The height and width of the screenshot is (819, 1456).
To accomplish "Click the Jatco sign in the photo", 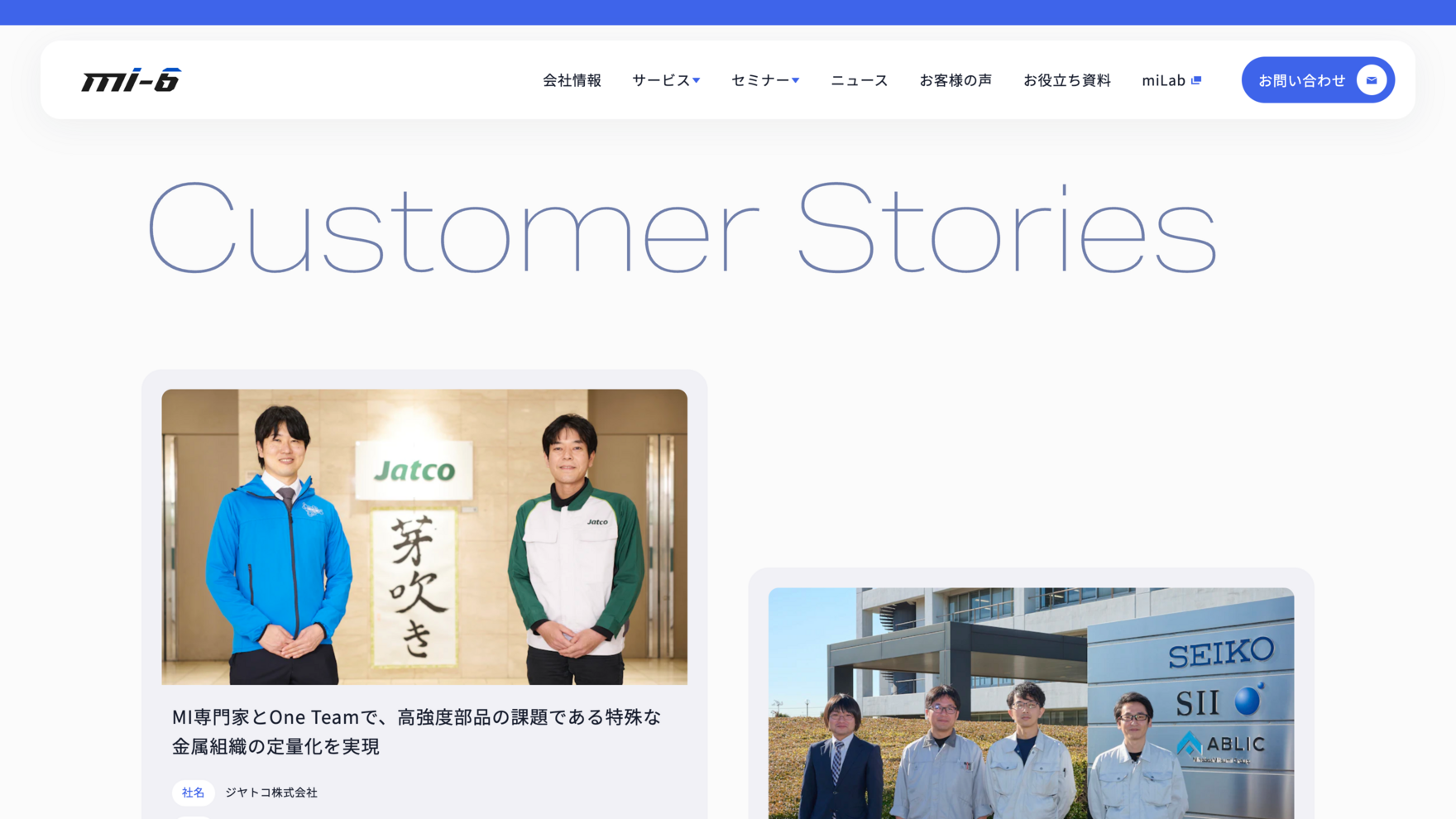I will pyautogui.click(x=414, y=471).
